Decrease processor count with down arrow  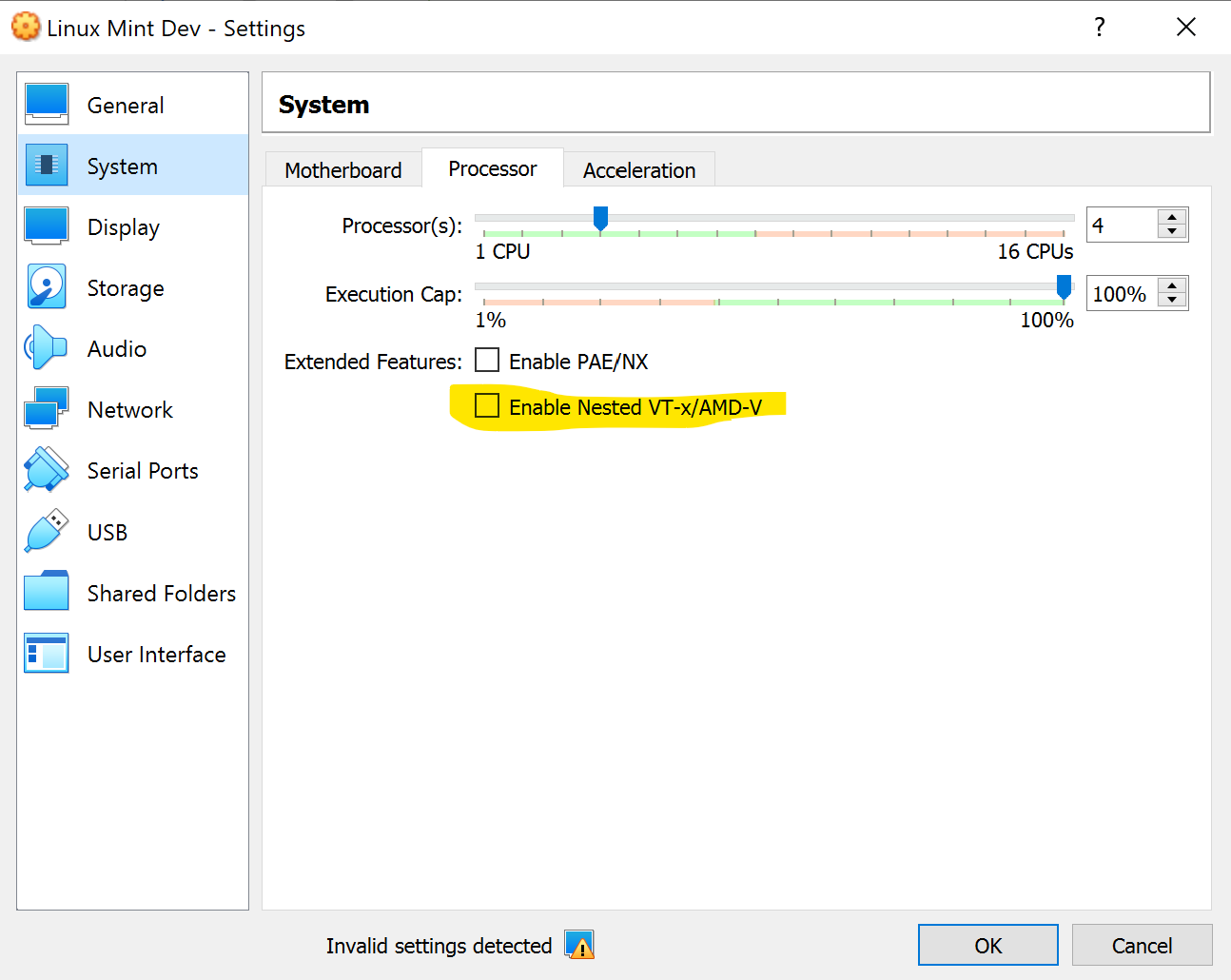[1172, 232]
